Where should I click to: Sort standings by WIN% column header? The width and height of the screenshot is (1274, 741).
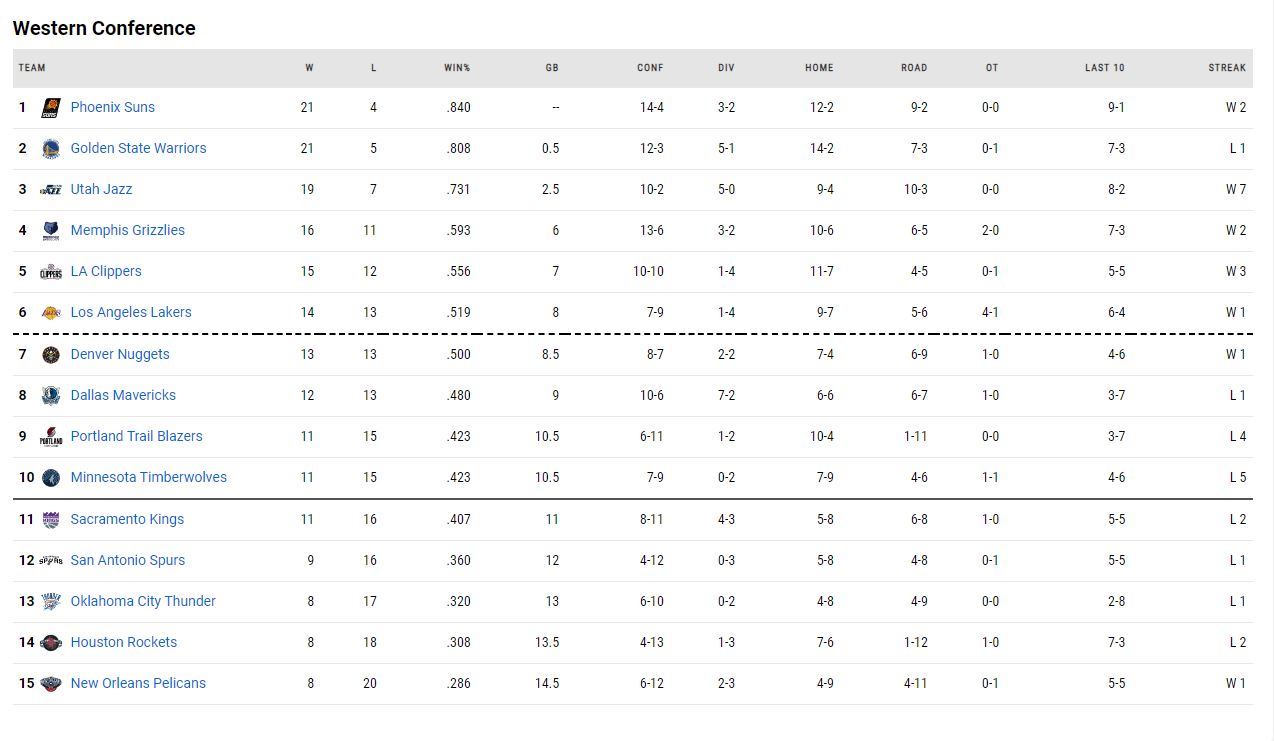[457, 68]
